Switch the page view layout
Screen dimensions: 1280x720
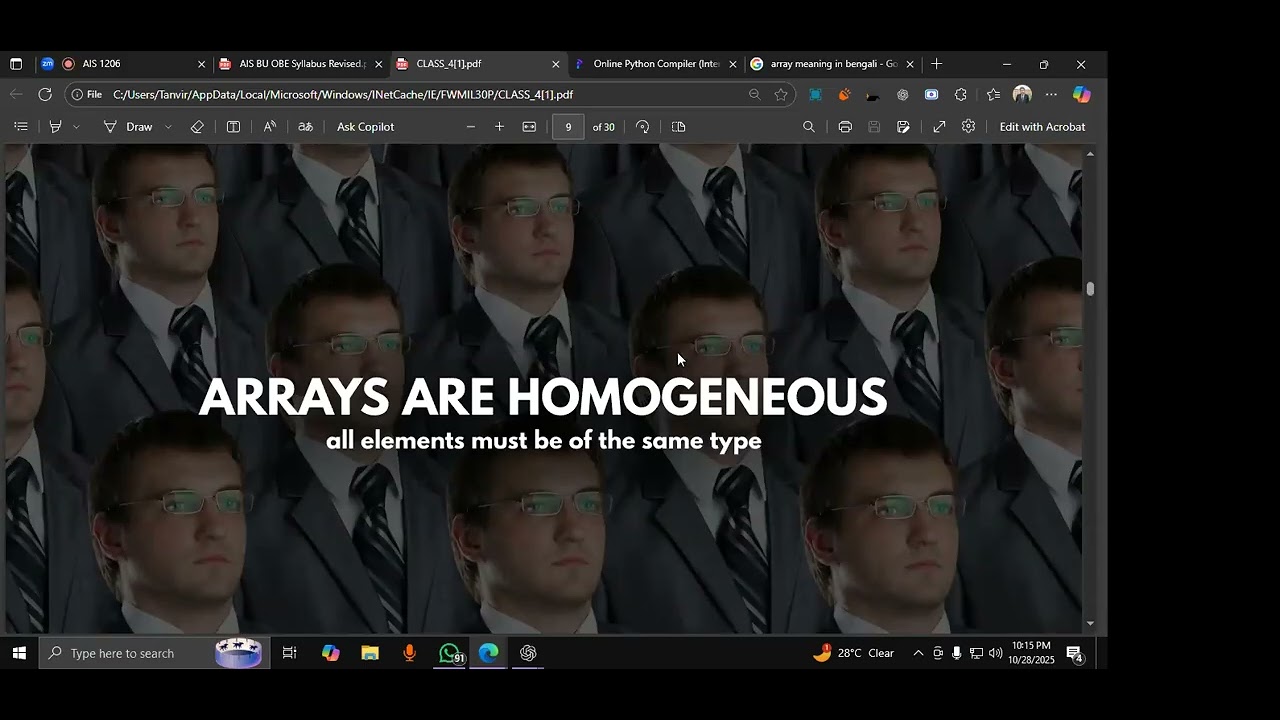(x=679, y=127)
